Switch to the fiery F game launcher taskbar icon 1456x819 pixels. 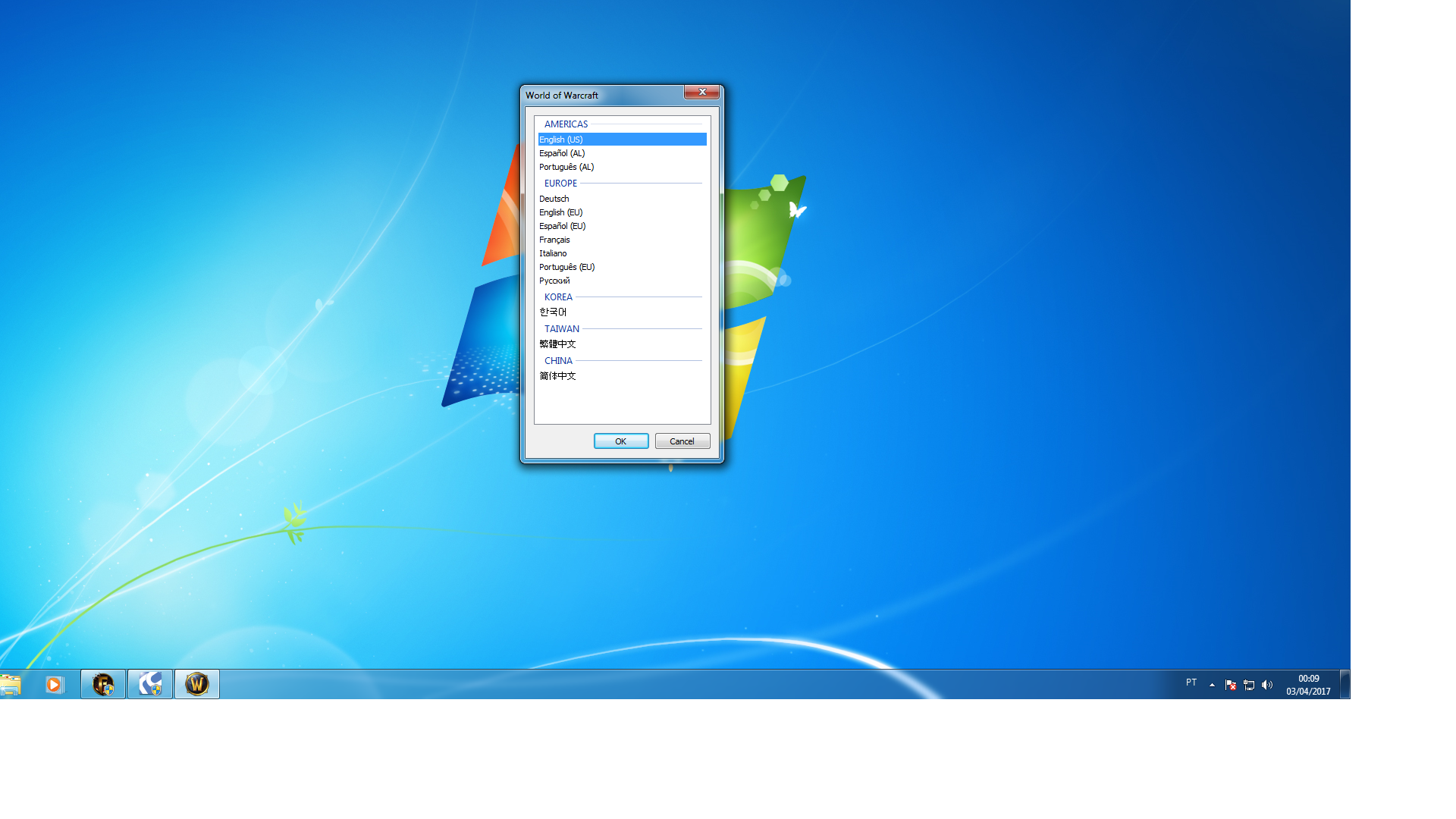[103, 685]
